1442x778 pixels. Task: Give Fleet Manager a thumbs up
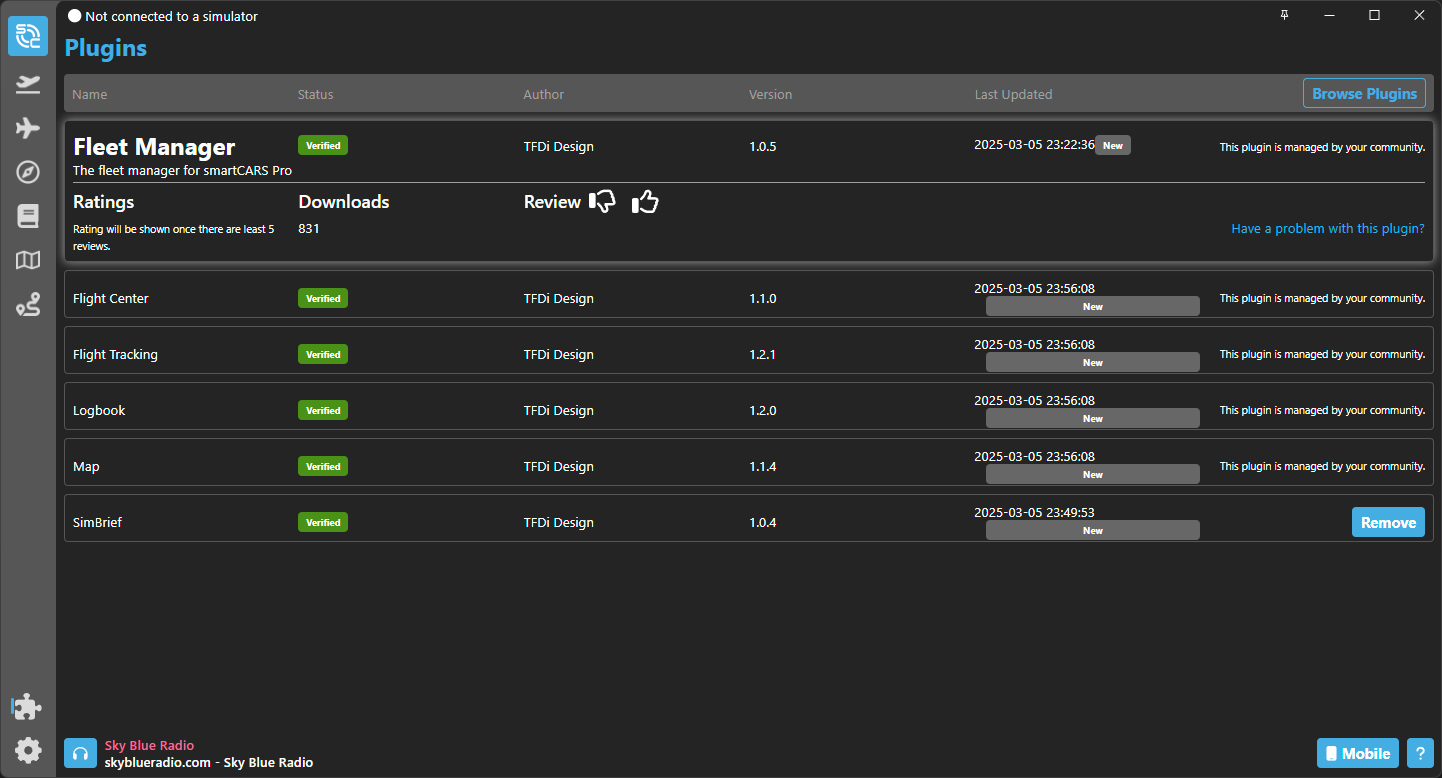tap(645, 202)
